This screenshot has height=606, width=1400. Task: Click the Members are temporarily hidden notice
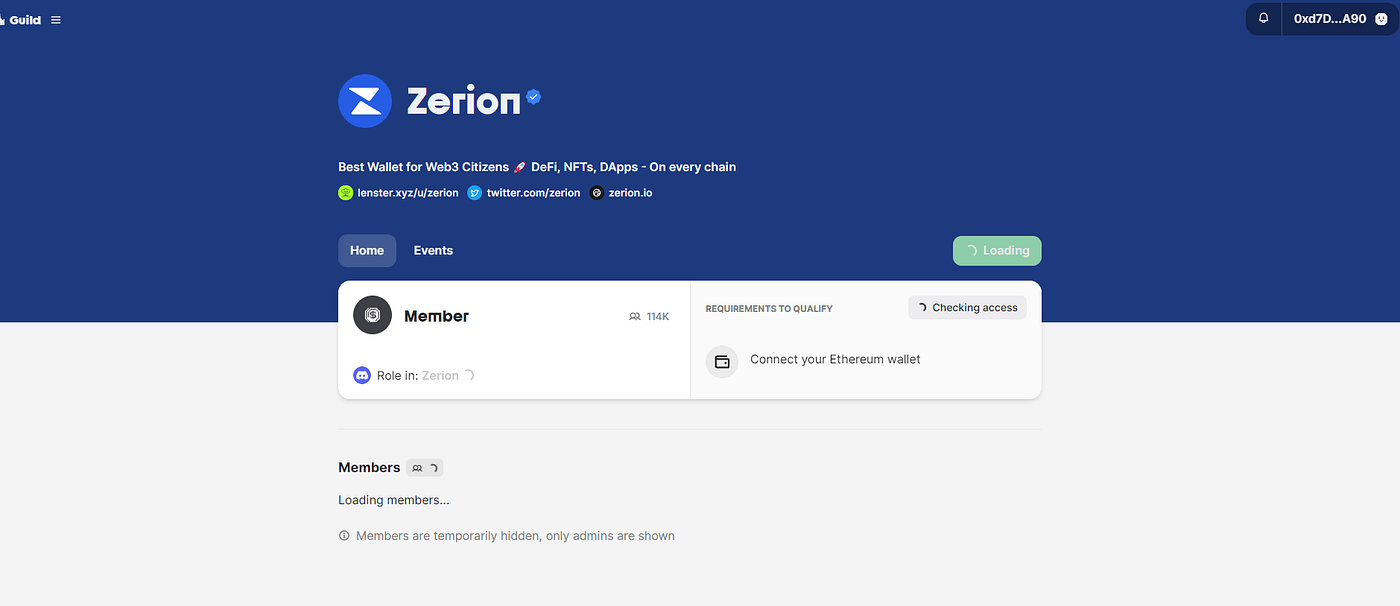pyautogui.click(x=515, y=536)
